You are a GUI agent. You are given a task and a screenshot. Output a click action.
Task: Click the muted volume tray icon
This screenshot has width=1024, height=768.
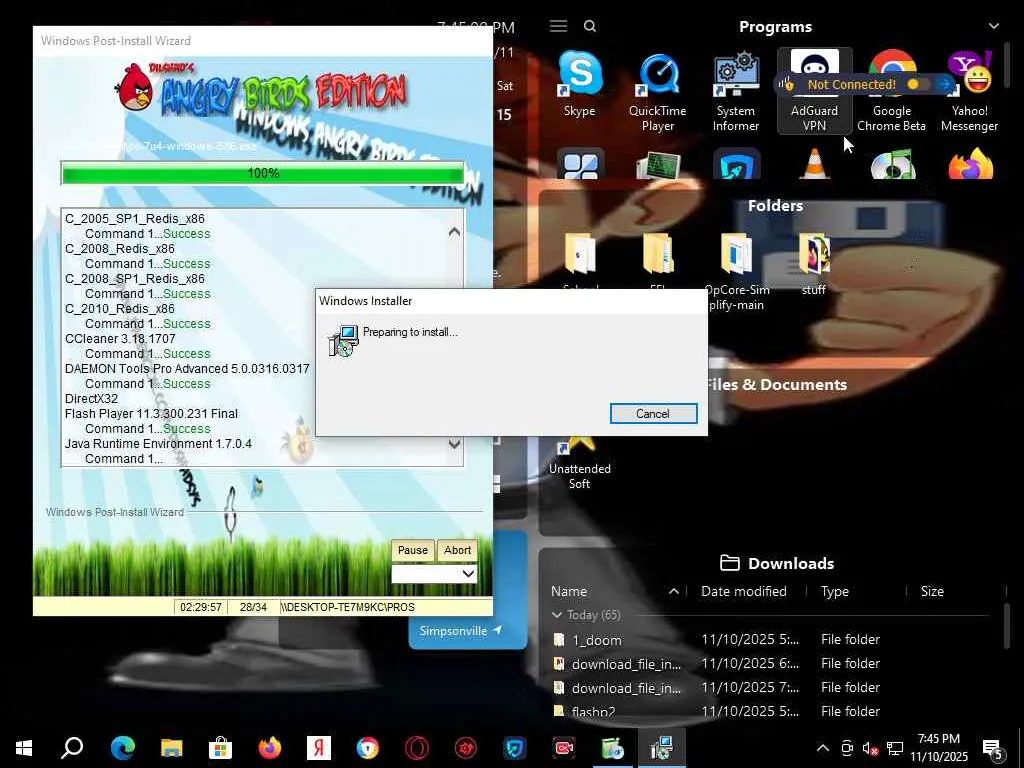click(x=871, y=748)
